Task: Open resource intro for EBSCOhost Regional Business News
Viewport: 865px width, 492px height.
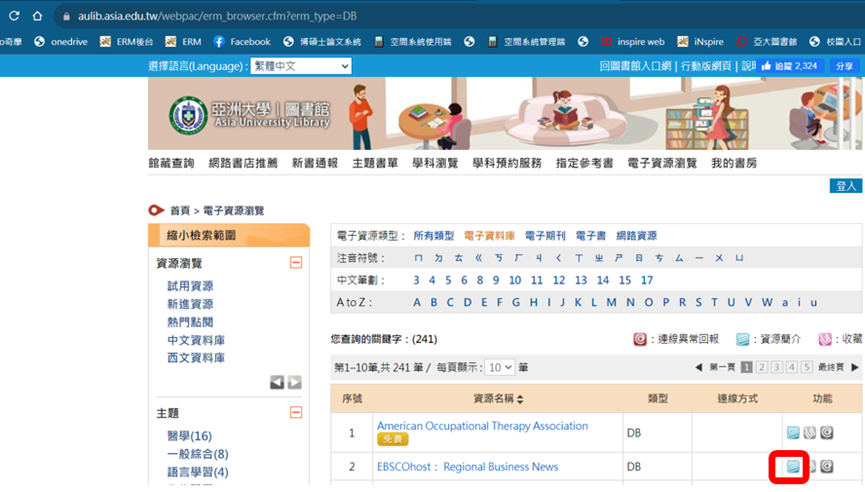Action: point(793,467)
